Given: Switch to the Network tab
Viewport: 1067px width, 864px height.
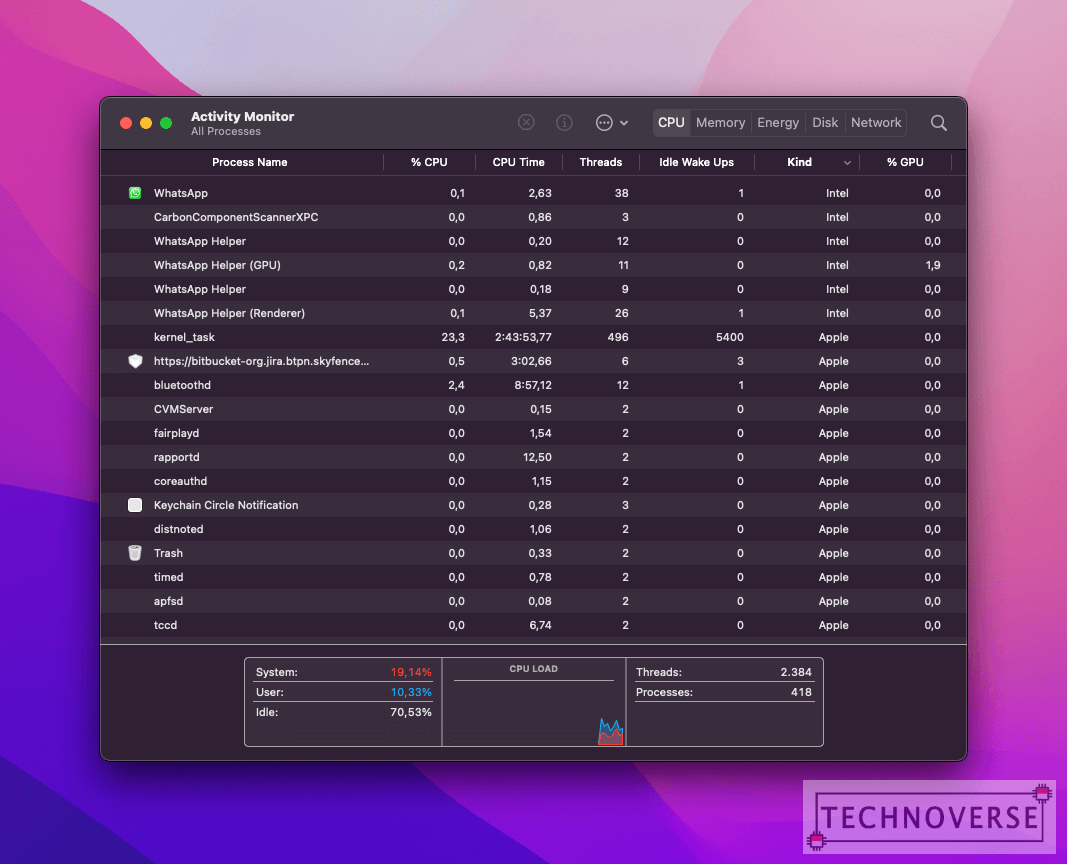Looking at the screenshot, I should [876, 122].
